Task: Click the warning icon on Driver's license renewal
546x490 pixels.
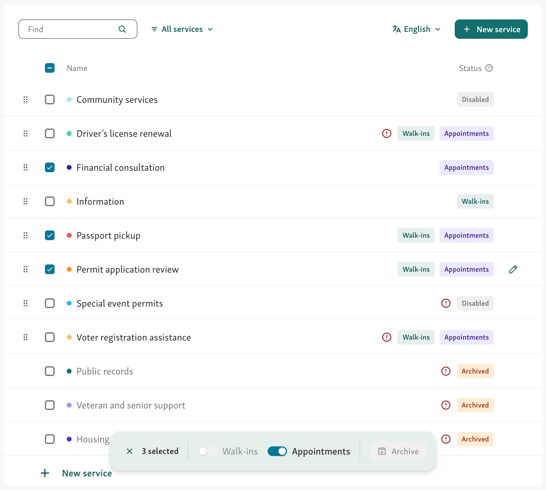Action: coord(387,133)
